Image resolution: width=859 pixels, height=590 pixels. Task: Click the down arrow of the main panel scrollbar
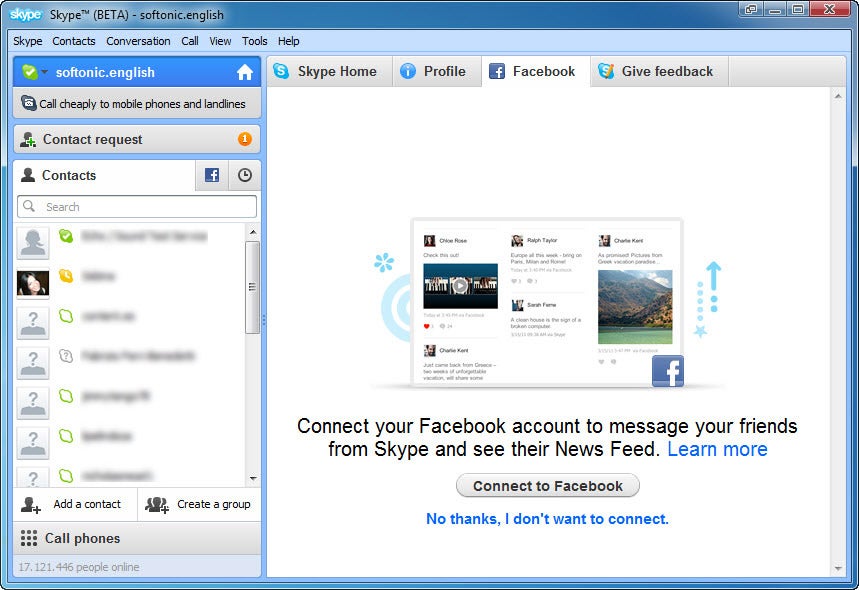click(838, 569)
